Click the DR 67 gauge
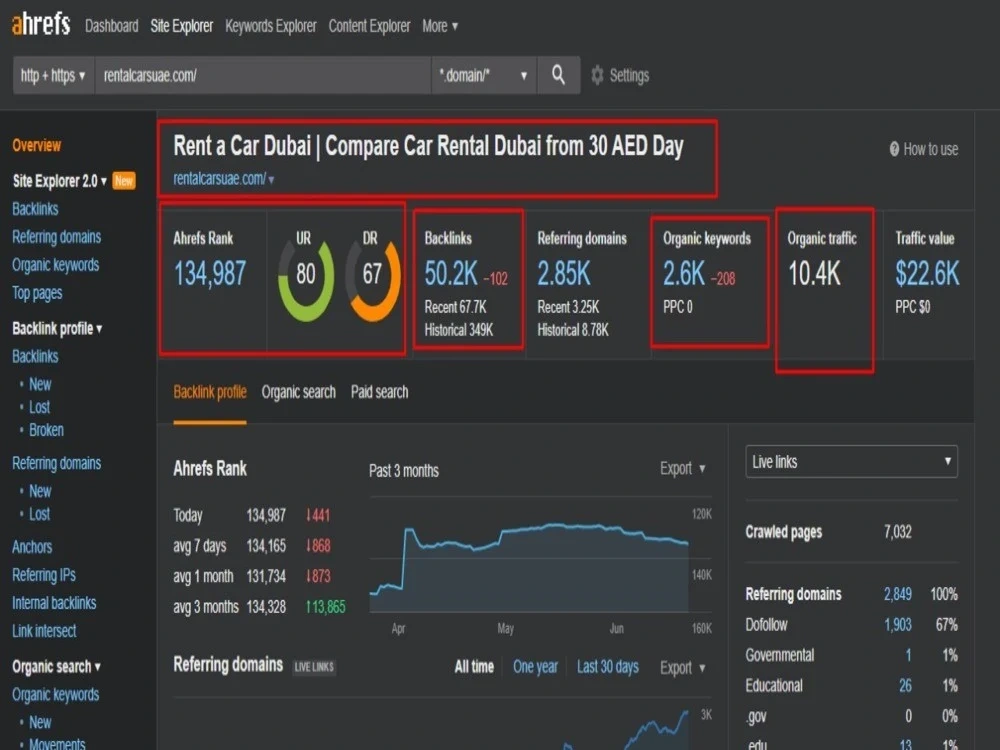Screen dimensions: 1000x750 [x=372, y=275]
